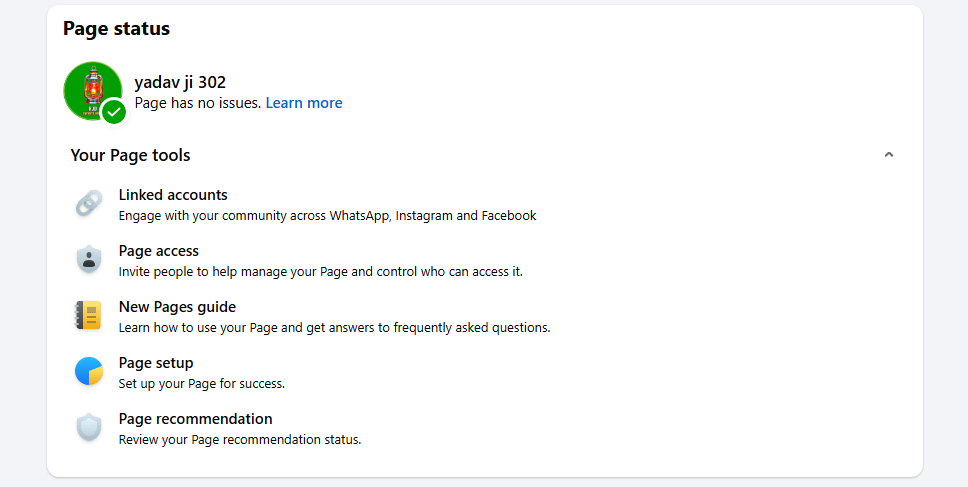Screen dimensions: 968x487
Task: Click the yadav ji 302 page name
Action: pos(180,82)
